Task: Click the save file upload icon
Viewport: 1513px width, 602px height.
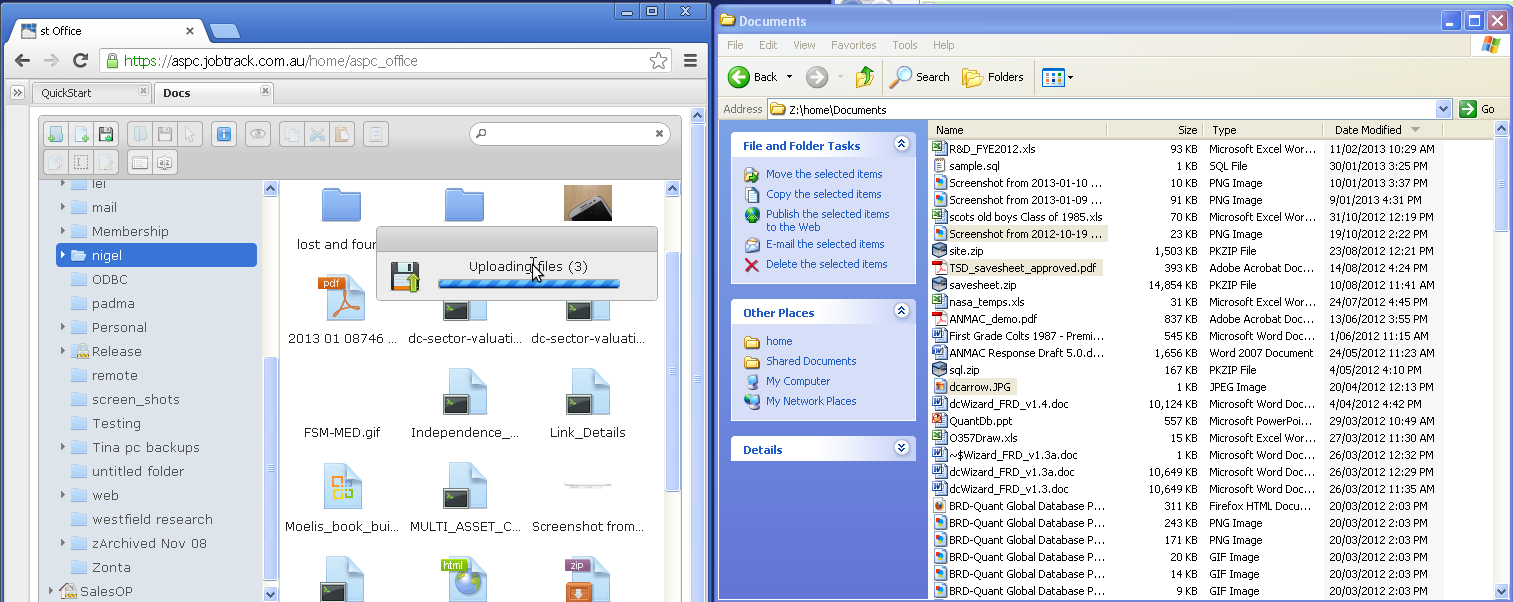Action: [x=105, y=134]
